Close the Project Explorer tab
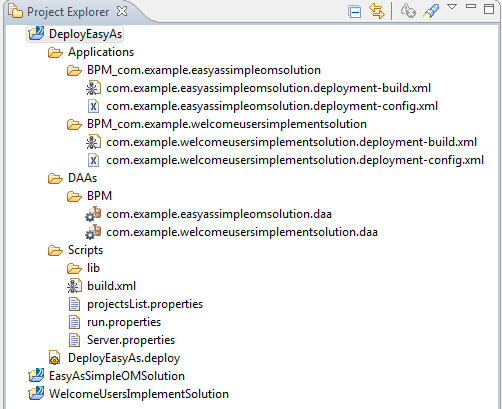The width and height of the screenshot is (502, 409). (122, 12)
